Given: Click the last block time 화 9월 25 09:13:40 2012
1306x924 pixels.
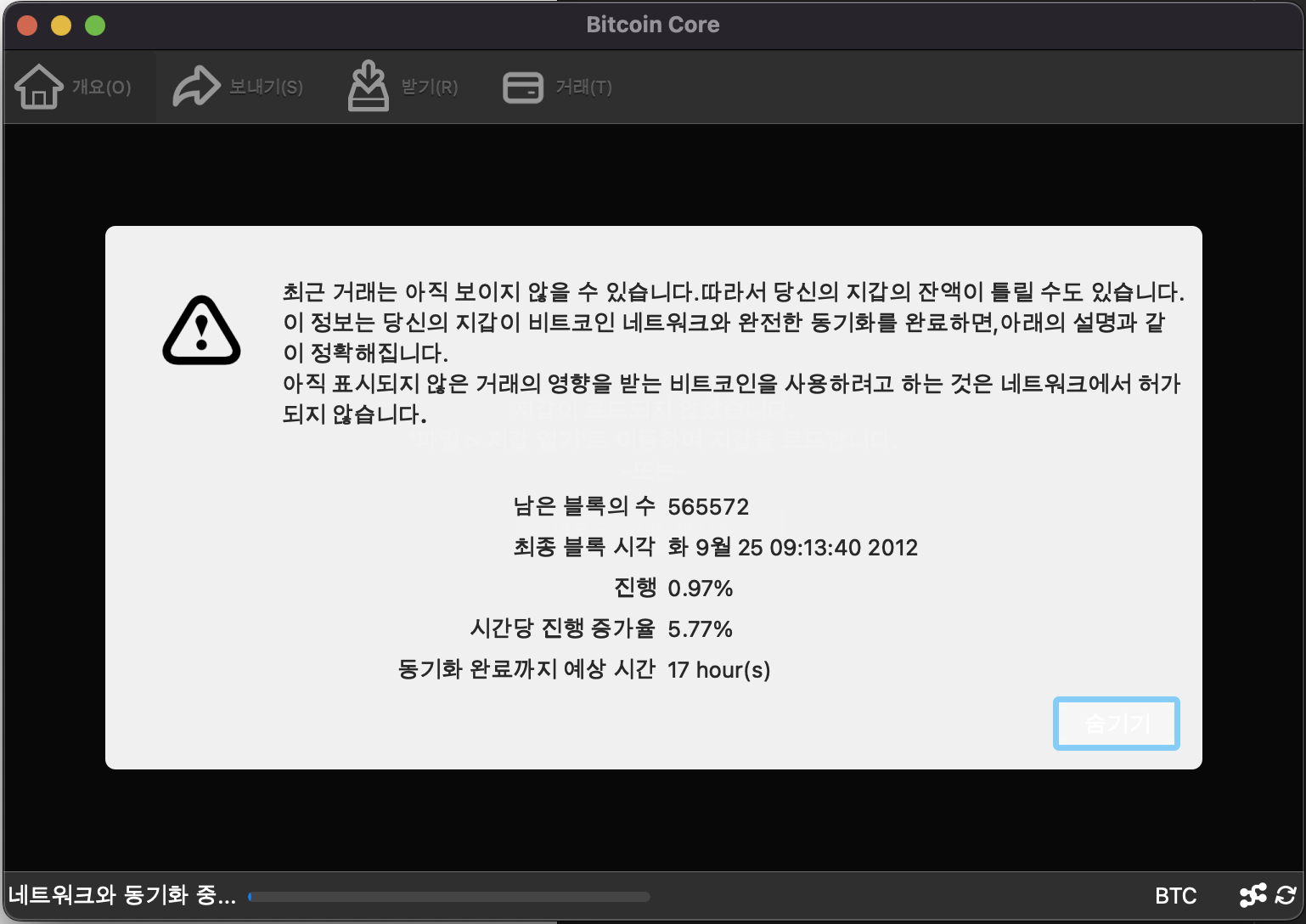Looking at the screenshot, I should 793,547.
